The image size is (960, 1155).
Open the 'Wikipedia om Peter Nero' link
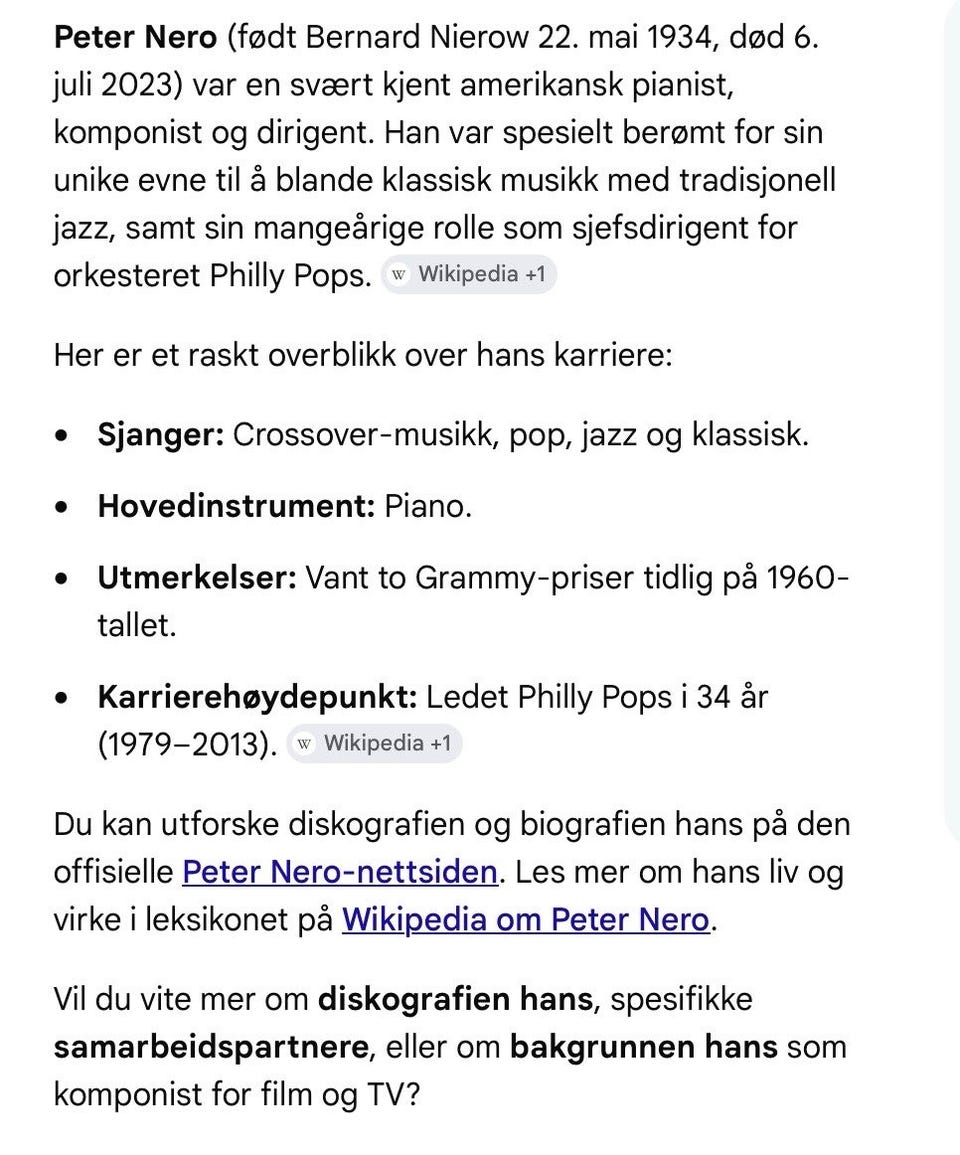click(526, 919)
